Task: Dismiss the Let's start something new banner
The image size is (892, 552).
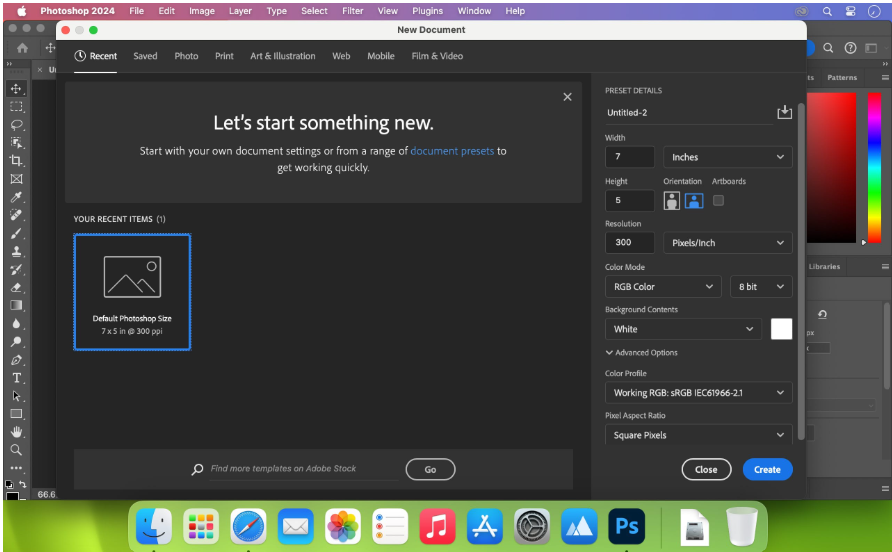Action: [x=567, y=97]
